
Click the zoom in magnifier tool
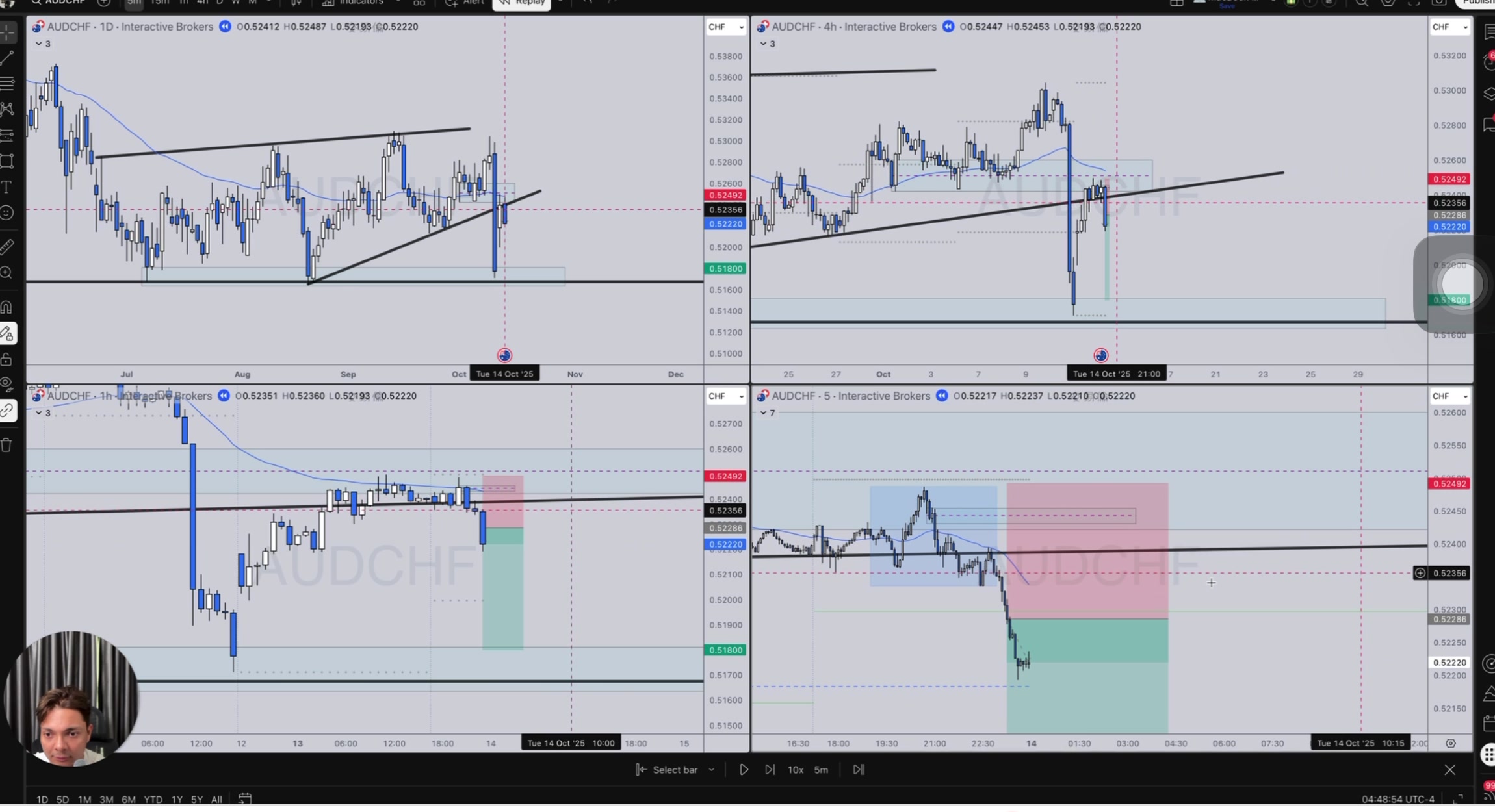(7, 273)
